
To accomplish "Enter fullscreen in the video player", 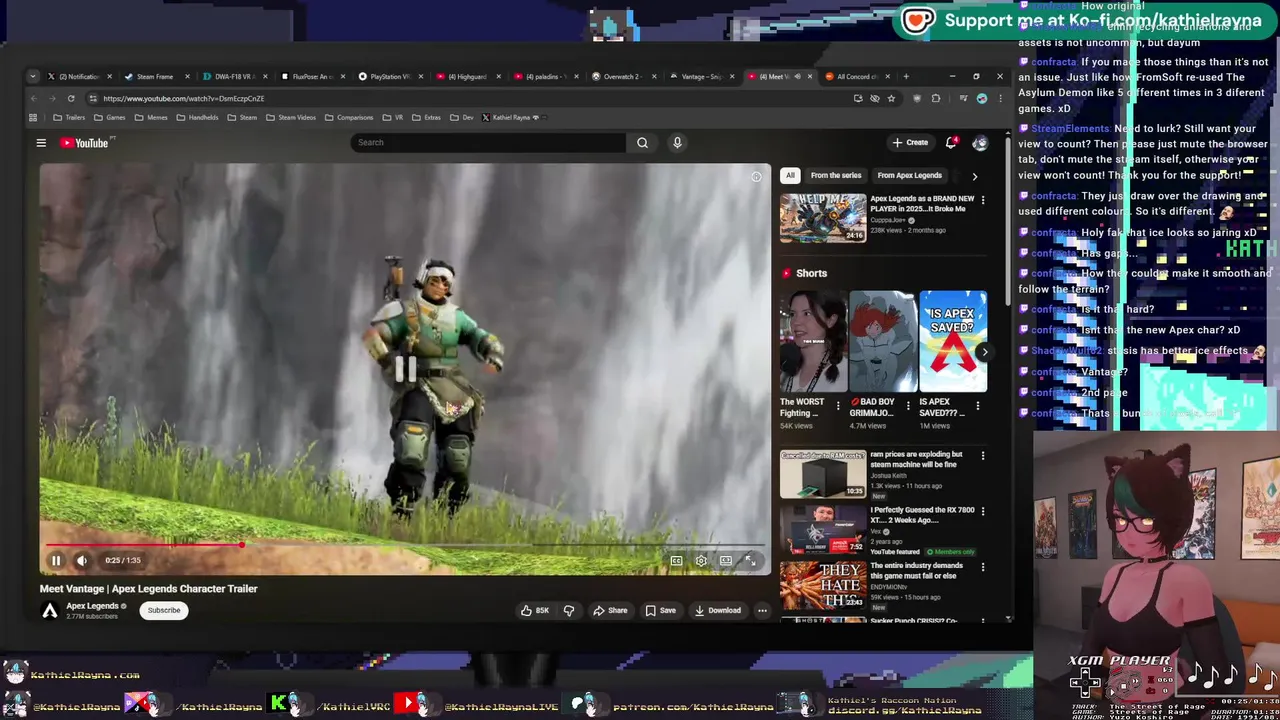I will pos(750,561).
